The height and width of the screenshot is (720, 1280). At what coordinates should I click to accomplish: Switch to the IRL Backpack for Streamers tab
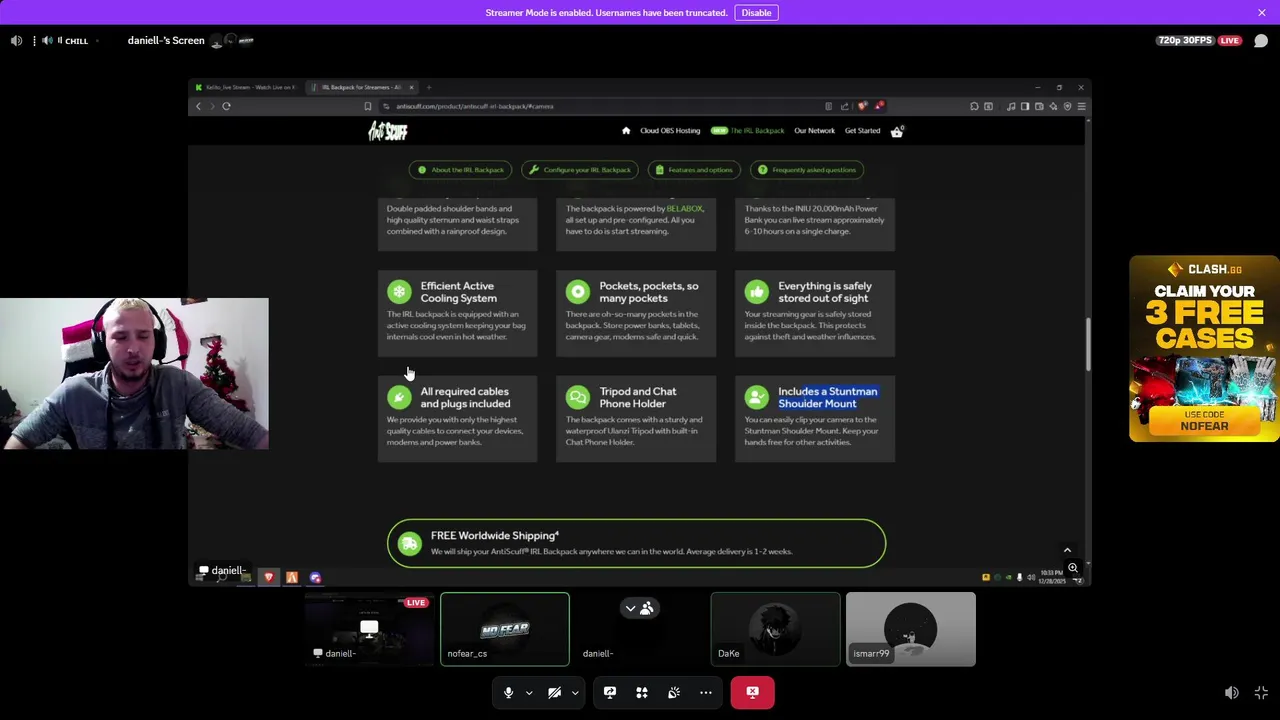tap(360, 87)
